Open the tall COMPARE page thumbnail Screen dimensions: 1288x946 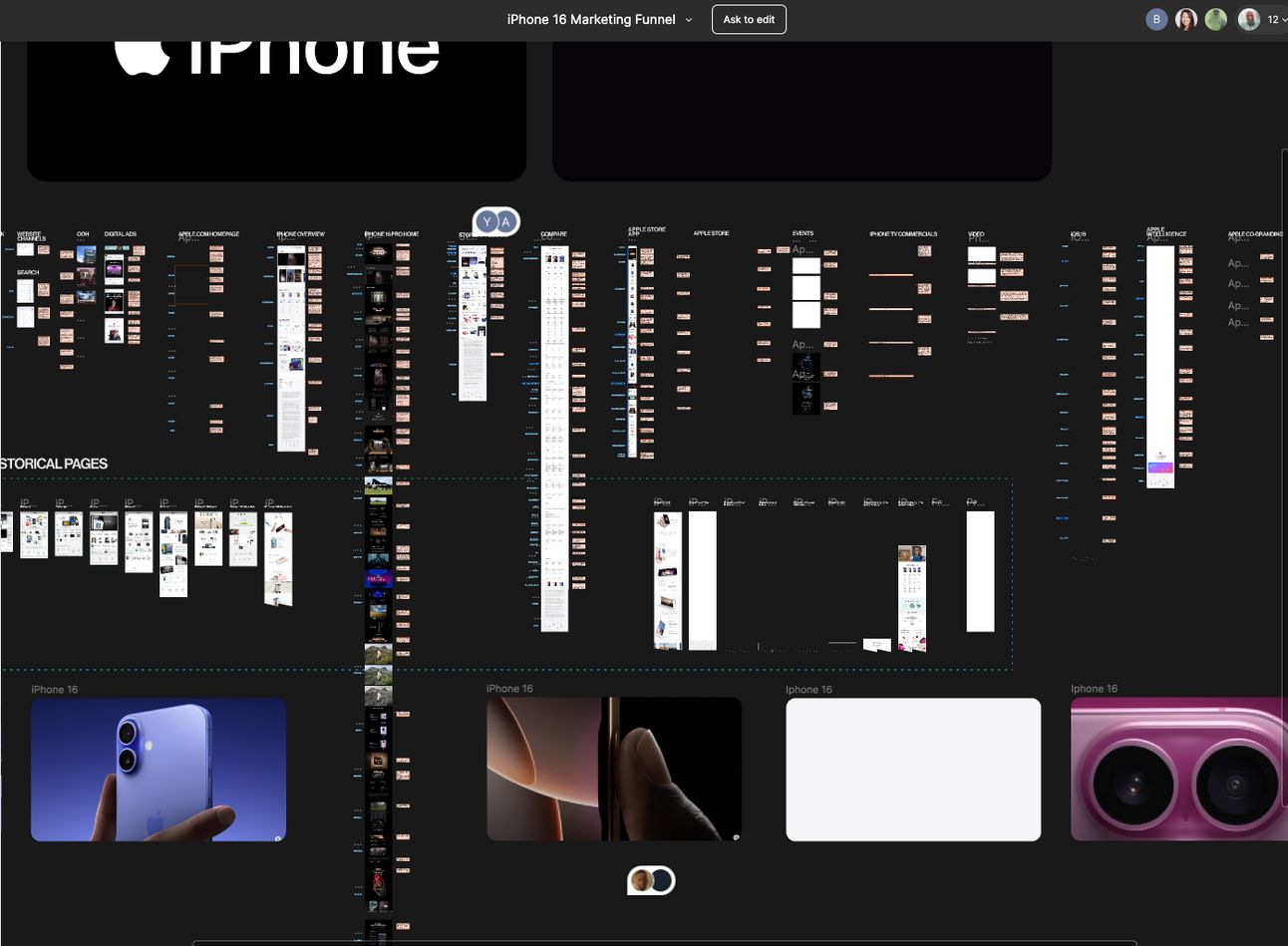click(554, 439)
